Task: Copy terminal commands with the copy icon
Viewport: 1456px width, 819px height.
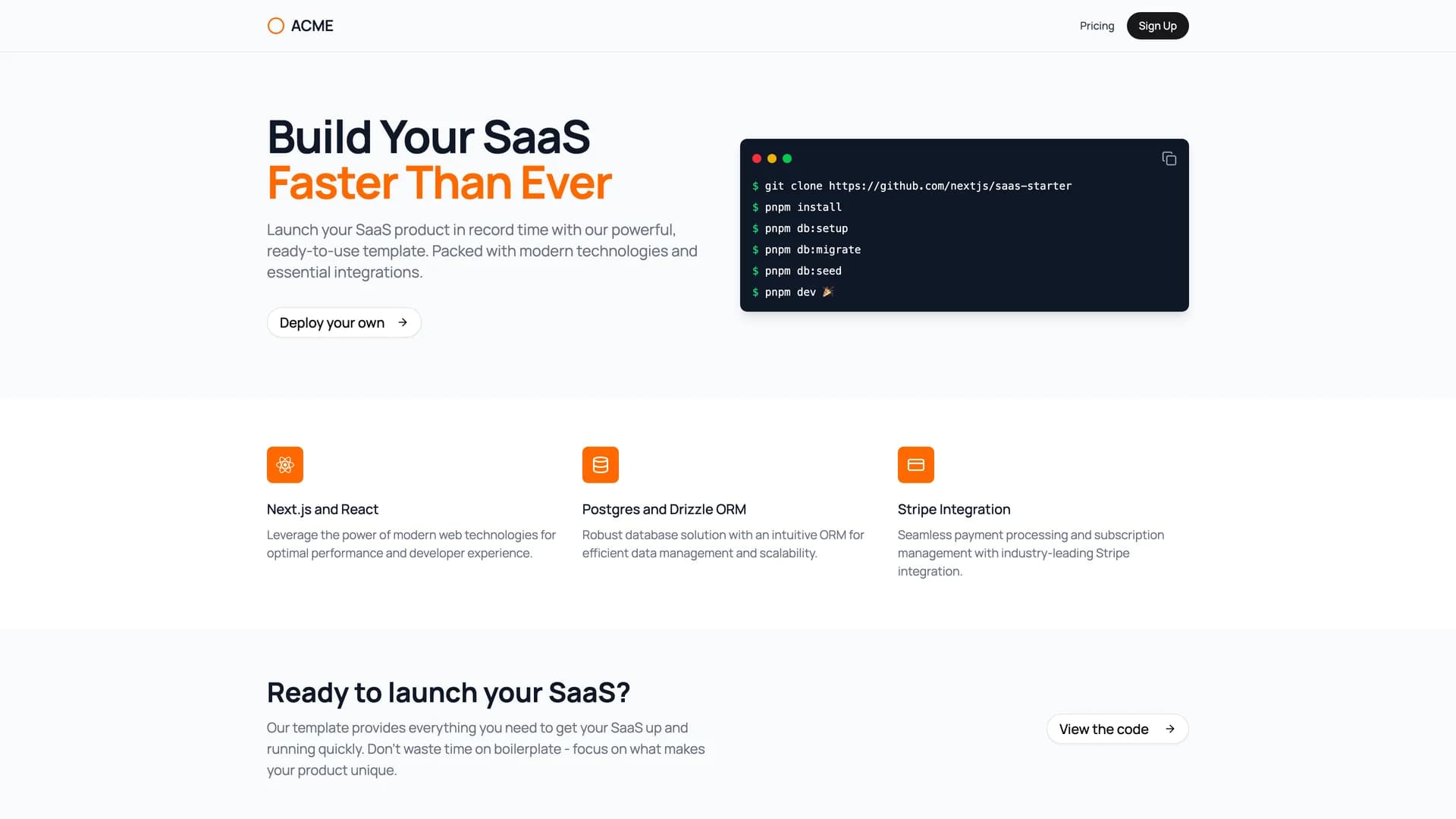Action: click(x=1169, y=158)
